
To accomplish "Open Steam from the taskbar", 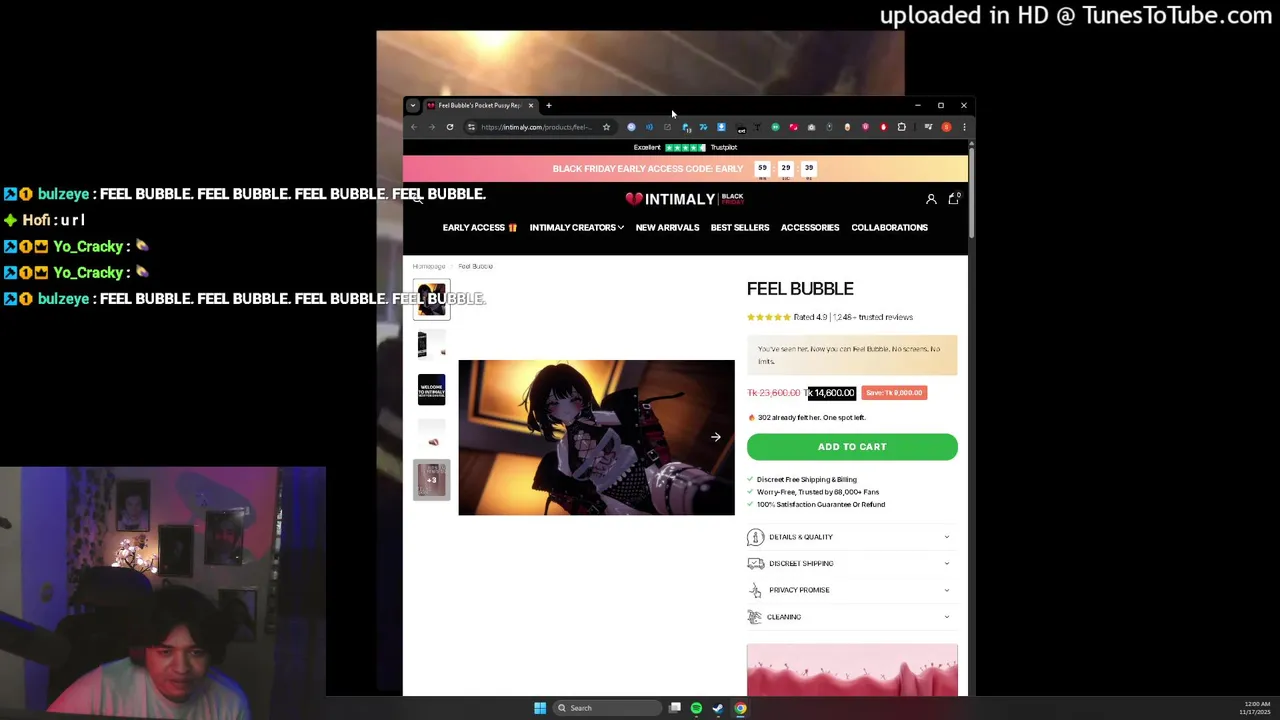I will click(718, 708).
